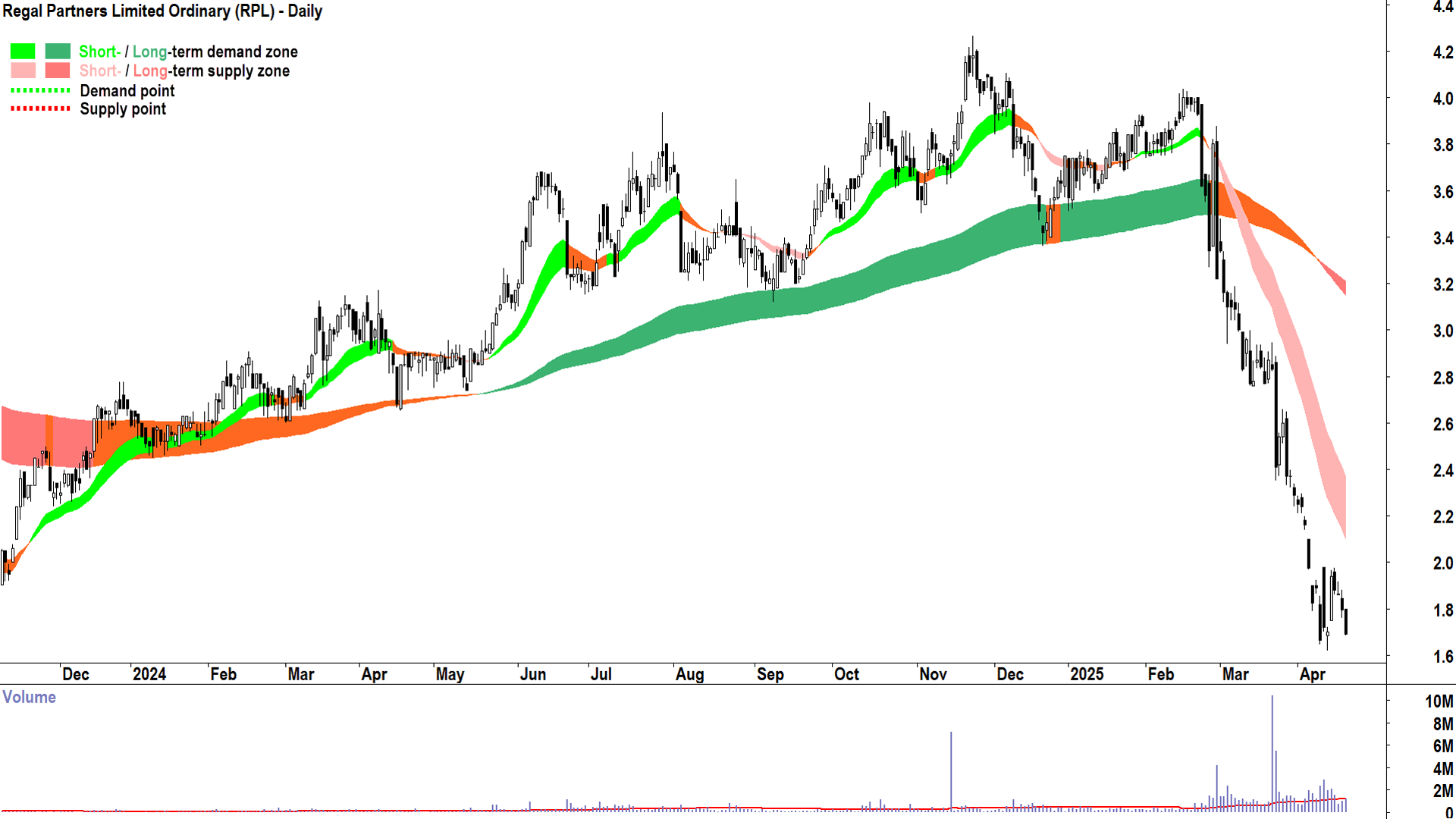The image size is (1456, 819).
Task: Click the 2.0 price axis label
Action: (1442, 563)
